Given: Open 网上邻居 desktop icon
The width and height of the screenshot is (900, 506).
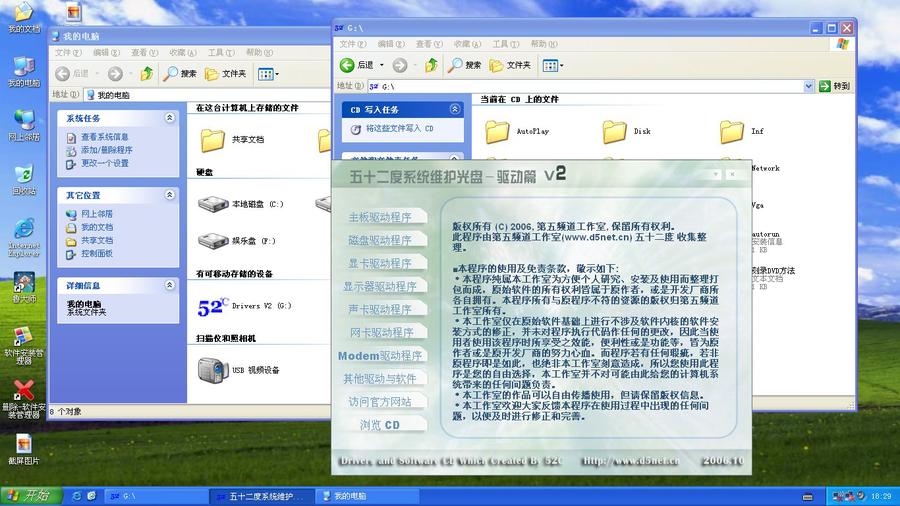Looking at the screenshot, I should [24, 125].
